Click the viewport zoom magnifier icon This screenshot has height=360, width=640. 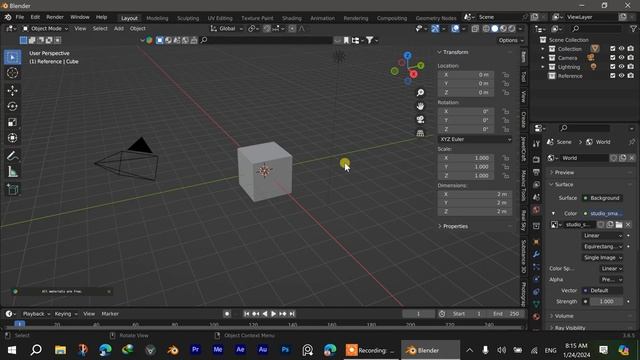click(x=420, y=93)
